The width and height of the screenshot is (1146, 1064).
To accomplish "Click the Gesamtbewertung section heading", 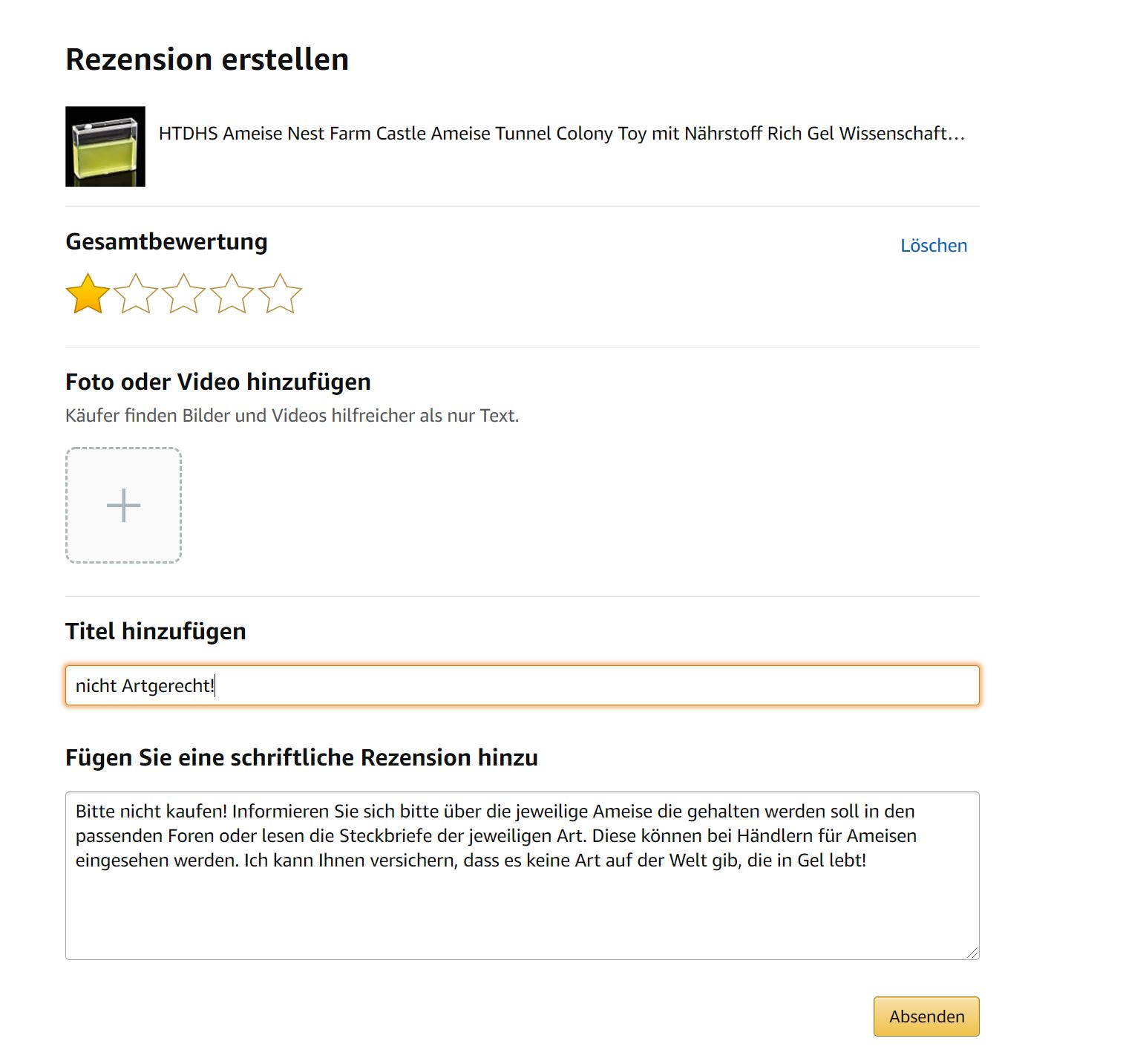I will pos(166,242).
